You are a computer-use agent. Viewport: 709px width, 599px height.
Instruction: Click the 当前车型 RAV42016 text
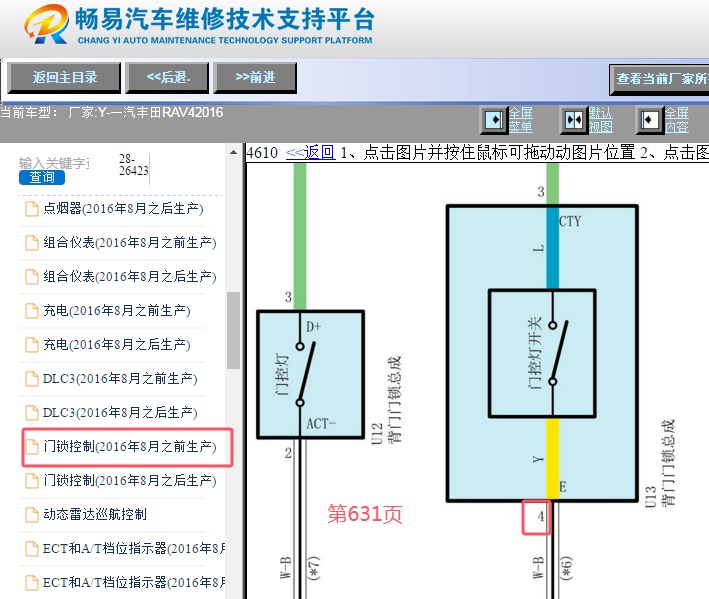pyautogui.click(x=112, y=113)
